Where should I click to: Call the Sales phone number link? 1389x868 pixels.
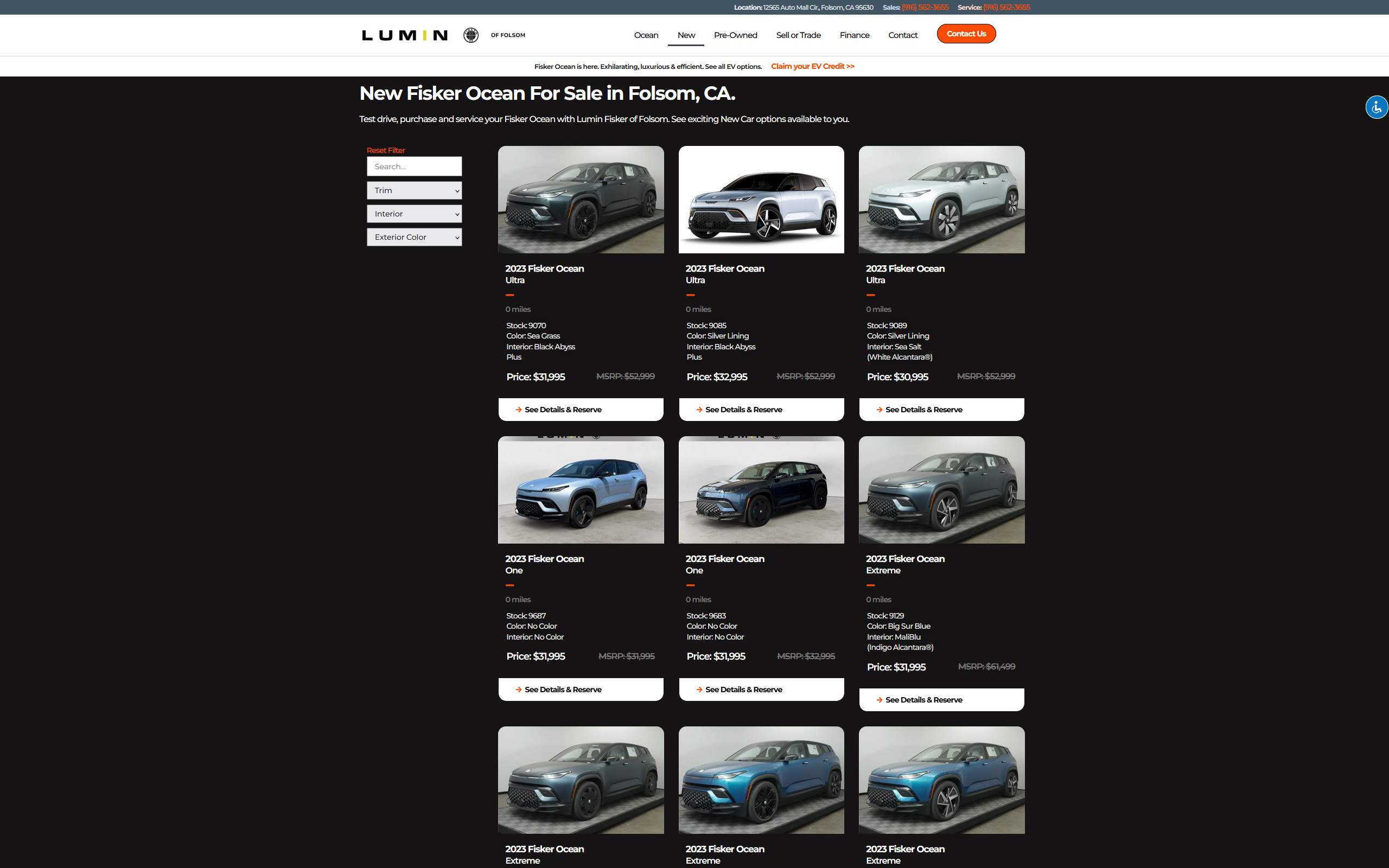[925, 8]
